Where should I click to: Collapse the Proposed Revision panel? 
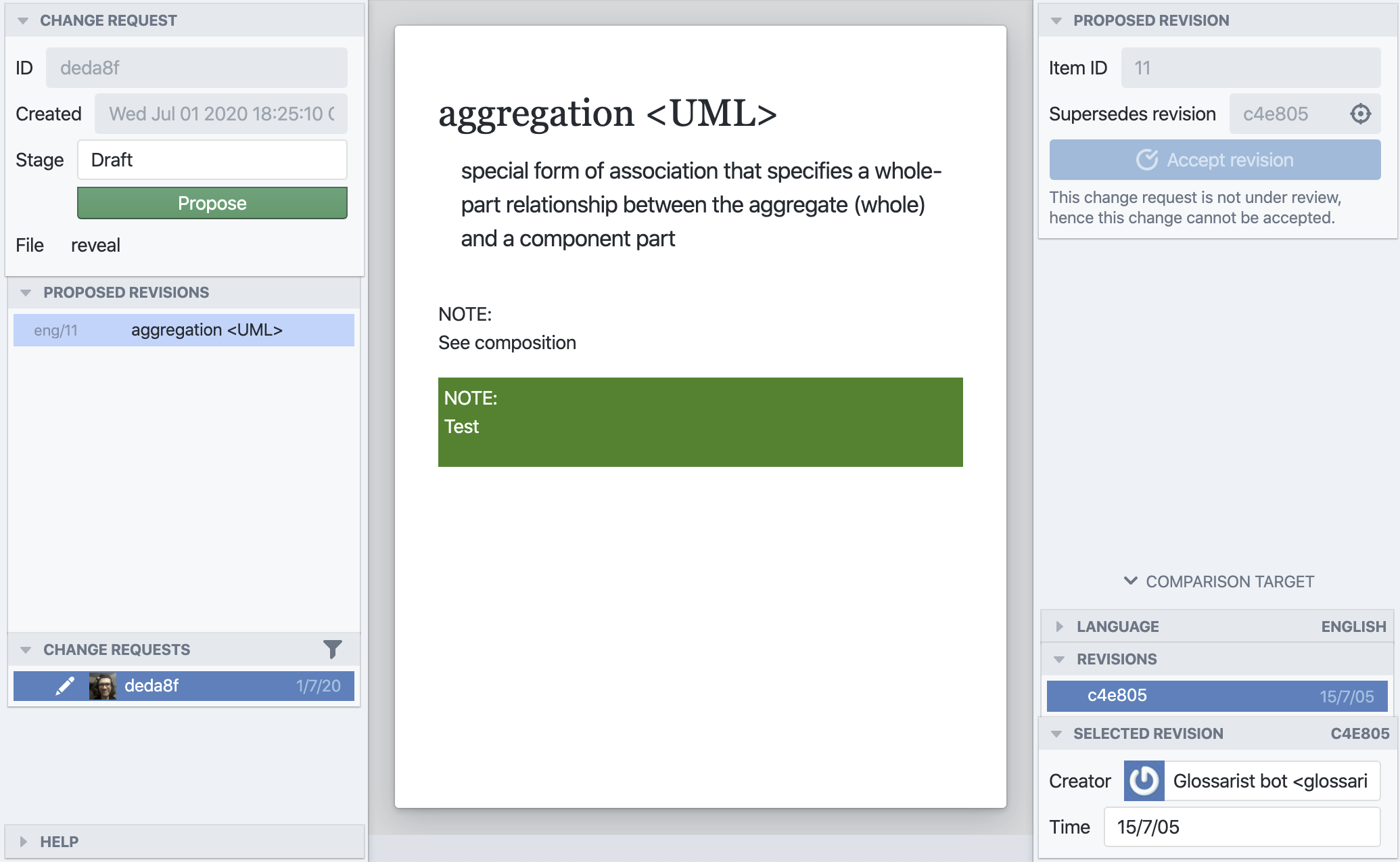[x=1056, y=21]
